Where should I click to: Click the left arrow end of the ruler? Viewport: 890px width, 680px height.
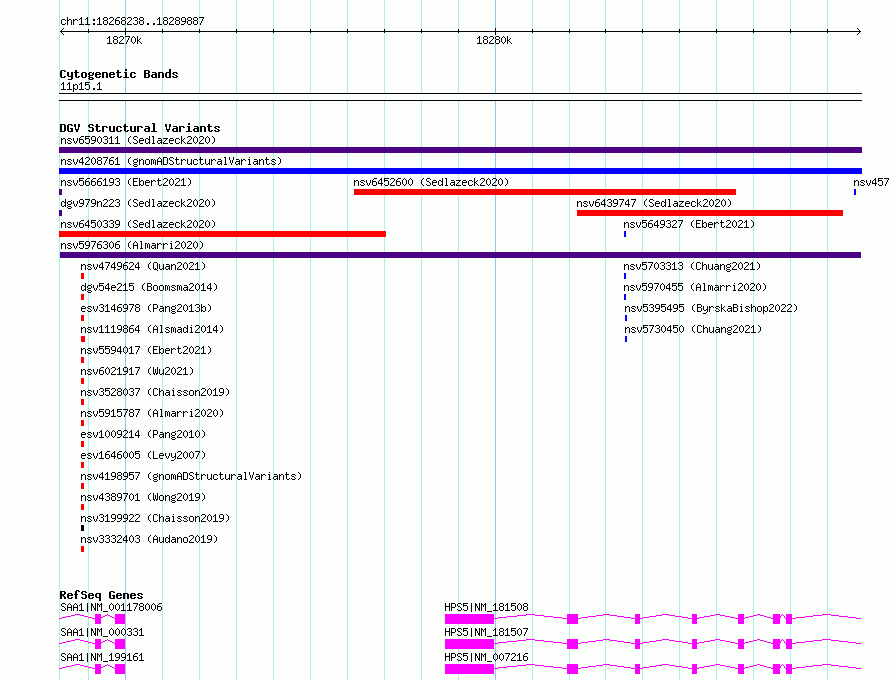(62, 32)
